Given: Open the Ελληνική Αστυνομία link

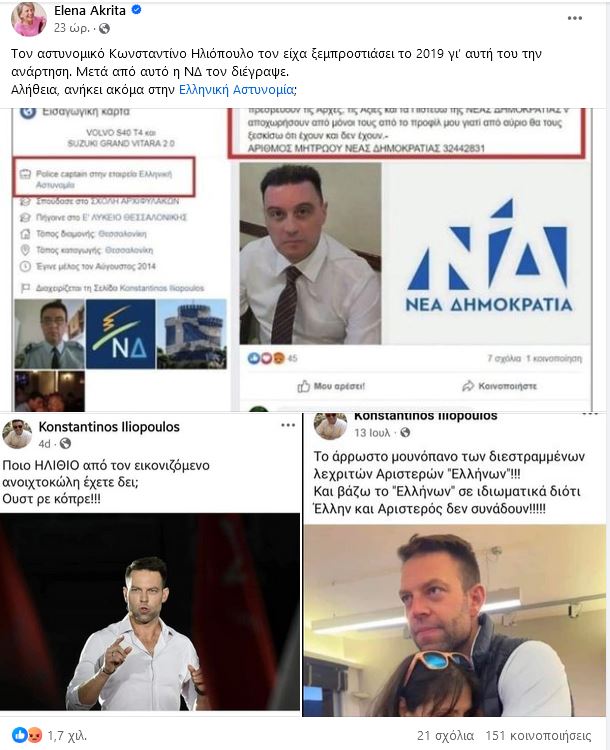Looking at the screenshot, I should (236, 89).
